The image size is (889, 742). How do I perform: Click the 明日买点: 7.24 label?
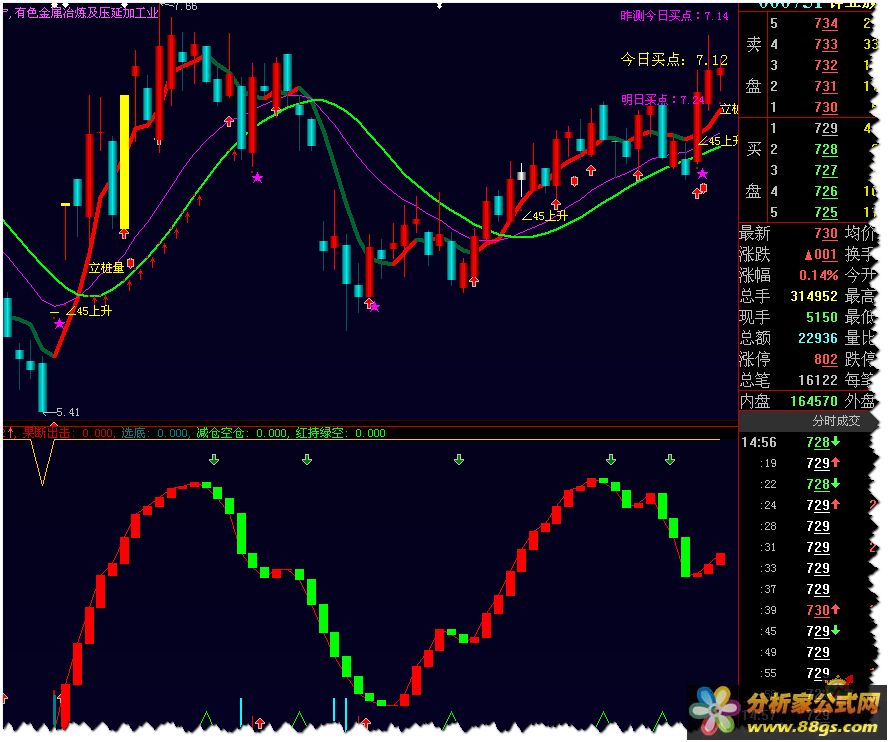[662, 100]
